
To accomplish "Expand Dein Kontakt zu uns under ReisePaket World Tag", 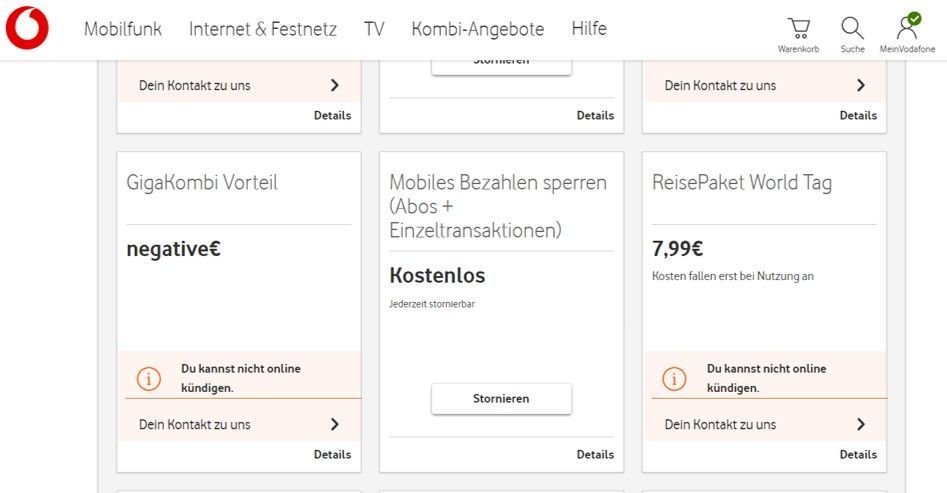I will pos(861,425).
